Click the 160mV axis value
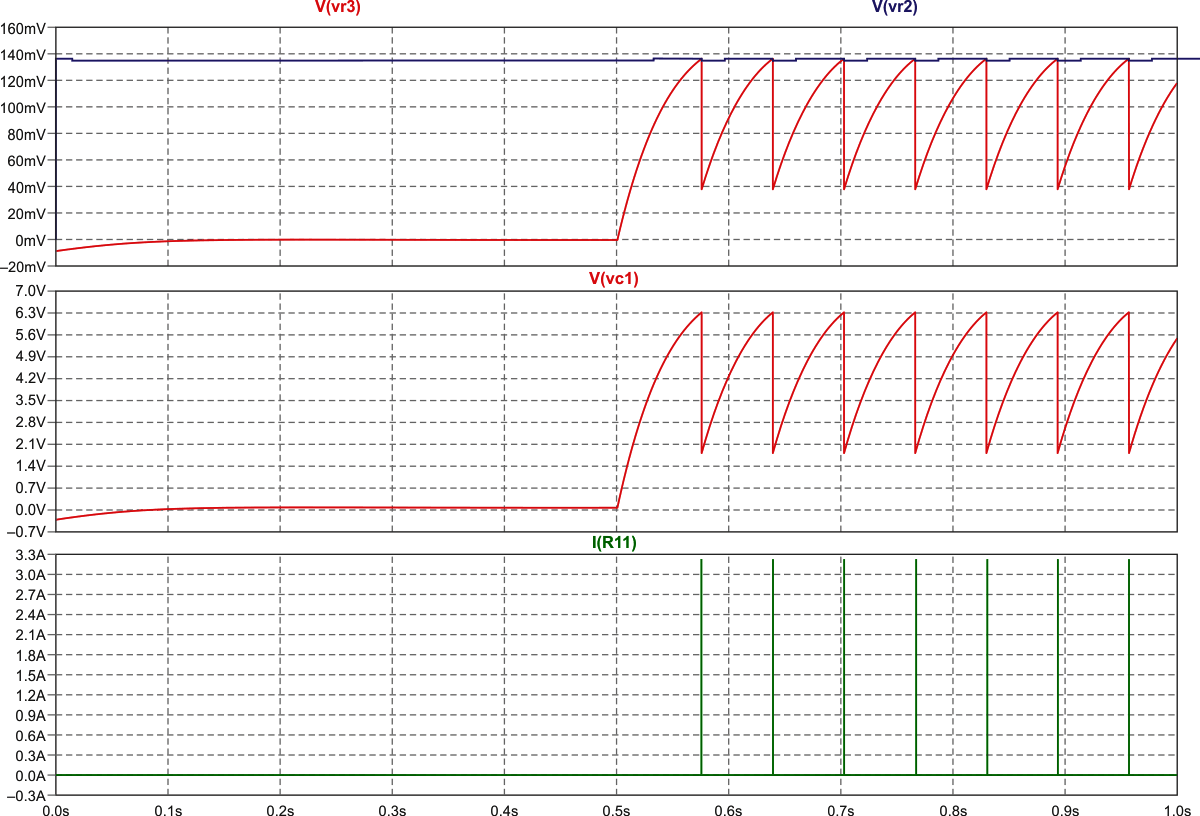 [25, 27]
